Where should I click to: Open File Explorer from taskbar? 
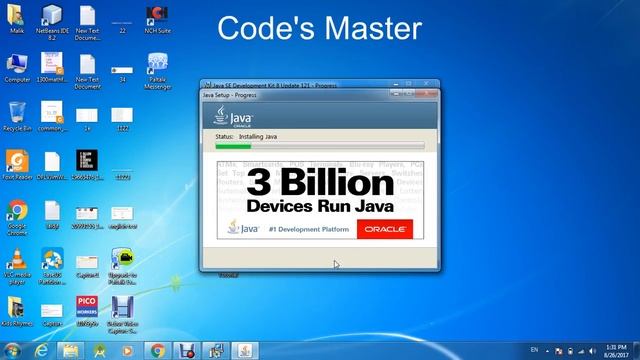pos(70,351)
